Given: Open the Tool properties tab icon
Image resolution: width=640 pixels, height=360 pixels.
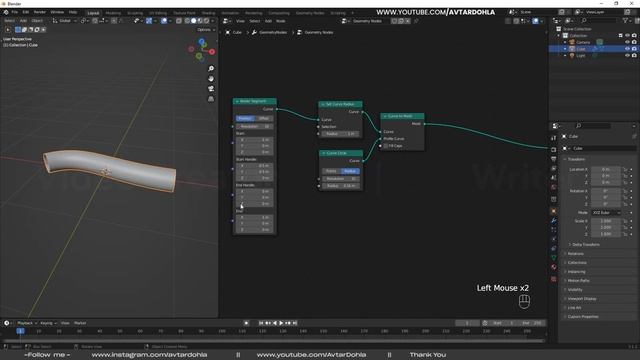Looking at the screenshot, I should coord(553,138).
